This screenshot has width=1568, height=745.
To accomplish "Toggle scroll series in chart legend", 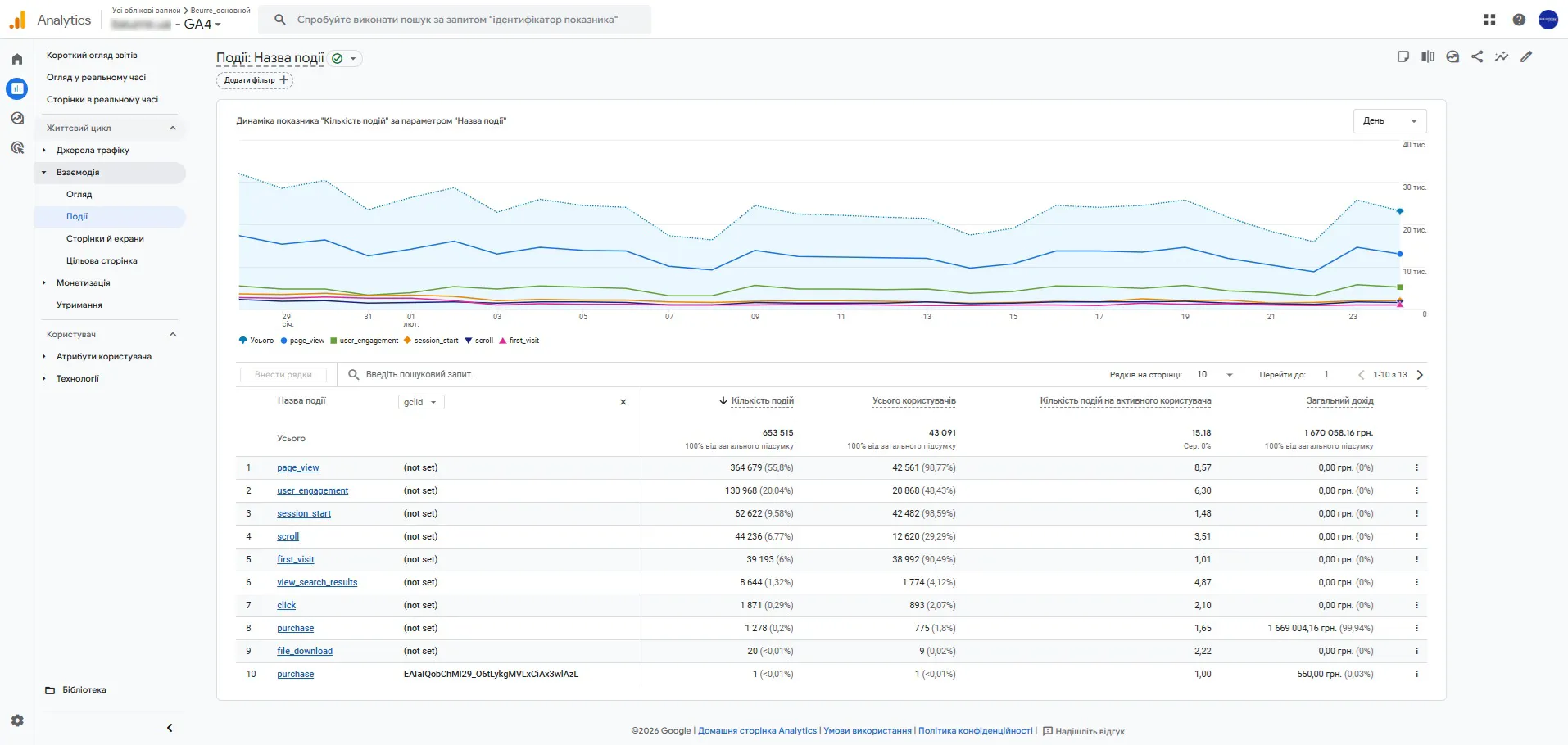I will pyautogui.click(x=479, y=341).
